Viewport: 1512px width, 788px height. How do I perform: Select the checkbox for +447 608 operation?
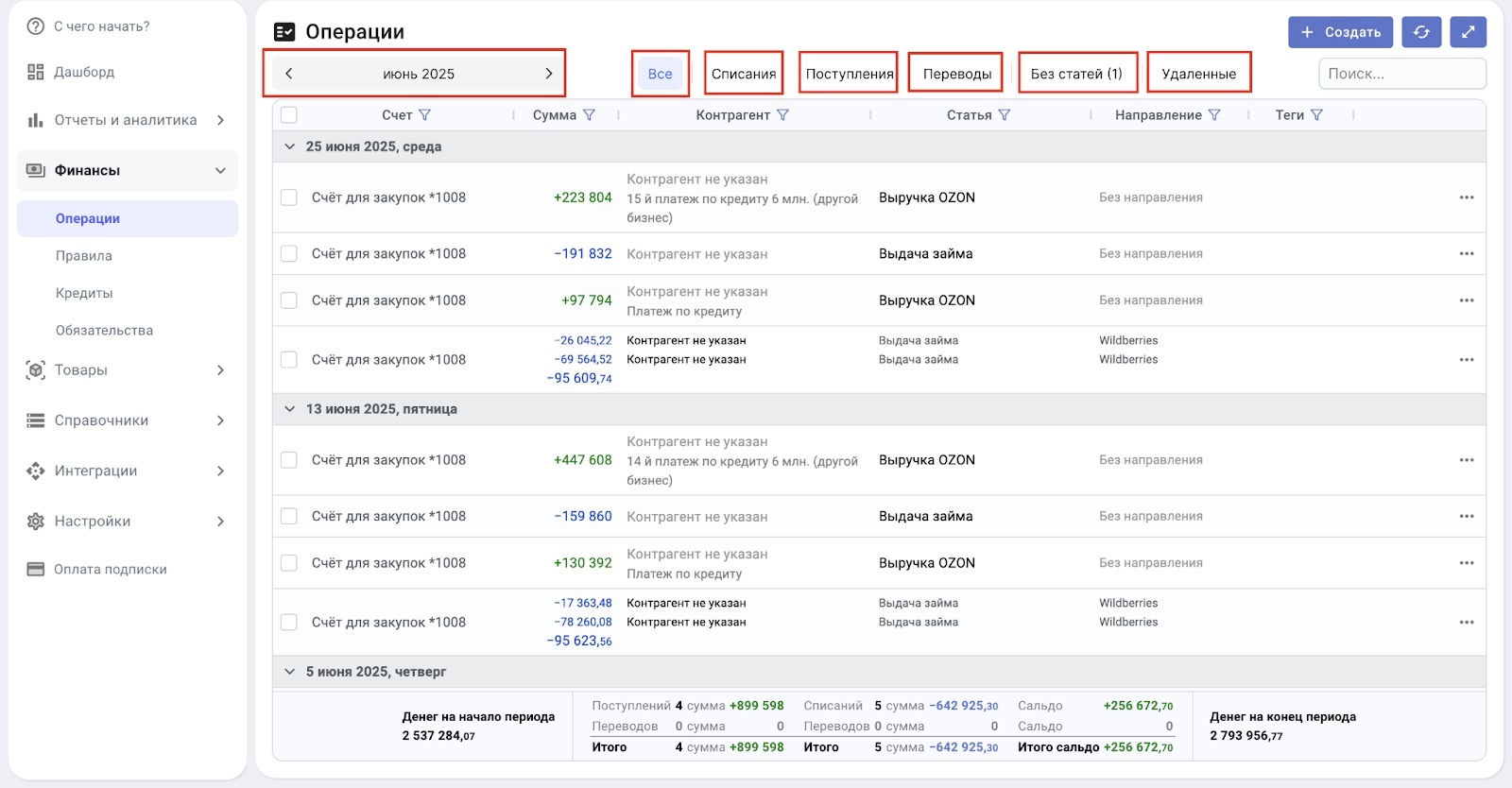(x=289, y=460)
